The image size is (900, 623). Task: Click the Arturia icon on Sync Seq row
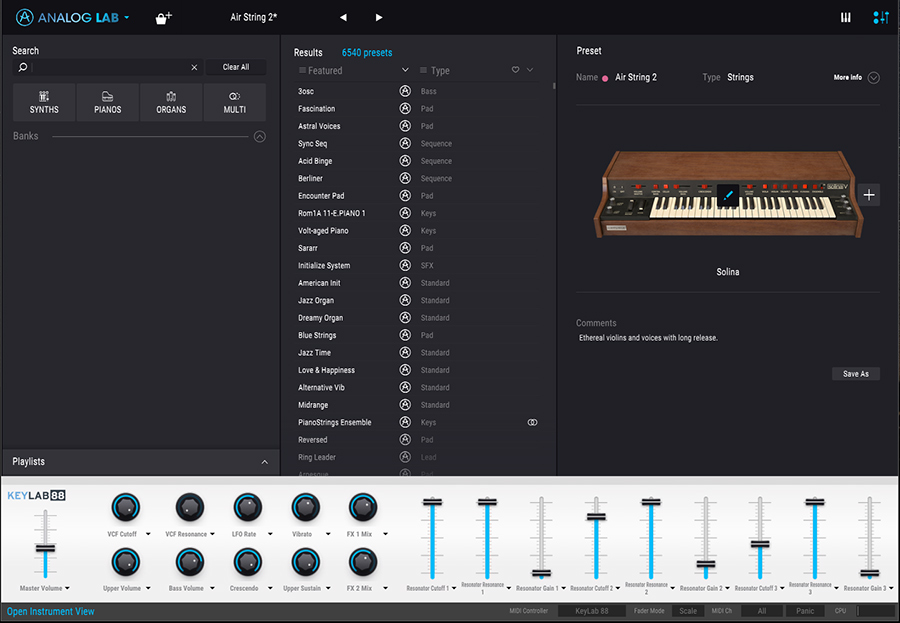[405, 143]
